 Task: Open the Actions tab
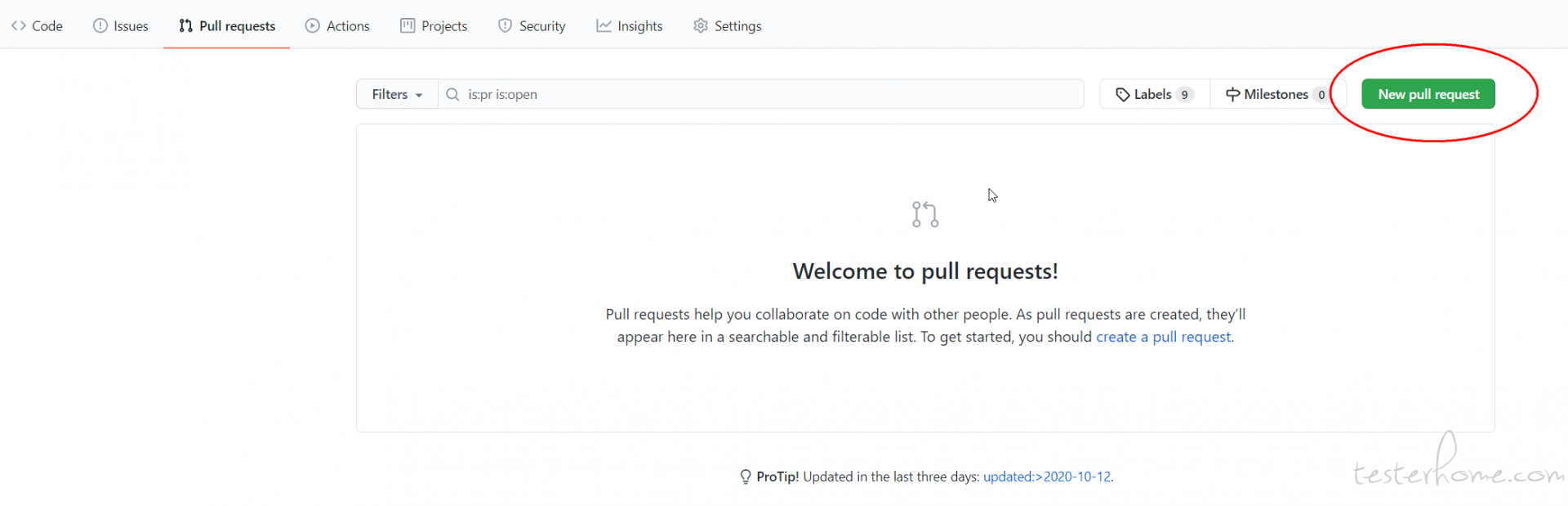point(337,26)
